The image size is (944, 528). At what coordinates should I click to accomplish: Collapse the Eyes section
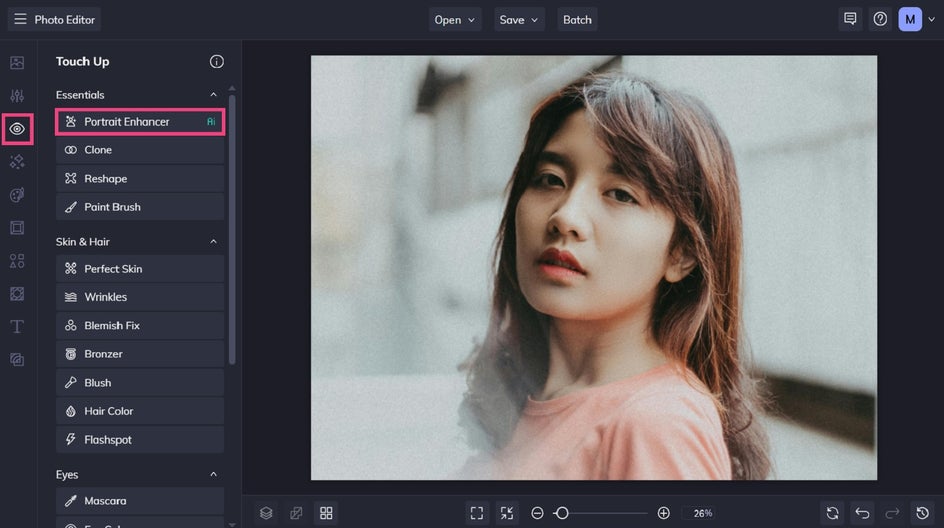(x=213, y=474)
